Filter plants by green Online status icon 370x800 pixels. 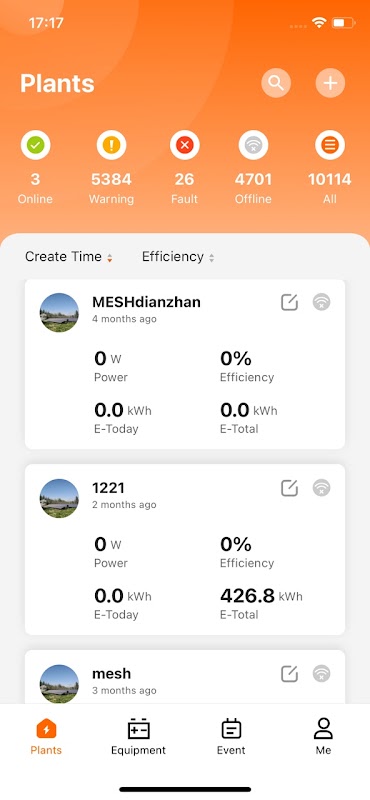35,145
